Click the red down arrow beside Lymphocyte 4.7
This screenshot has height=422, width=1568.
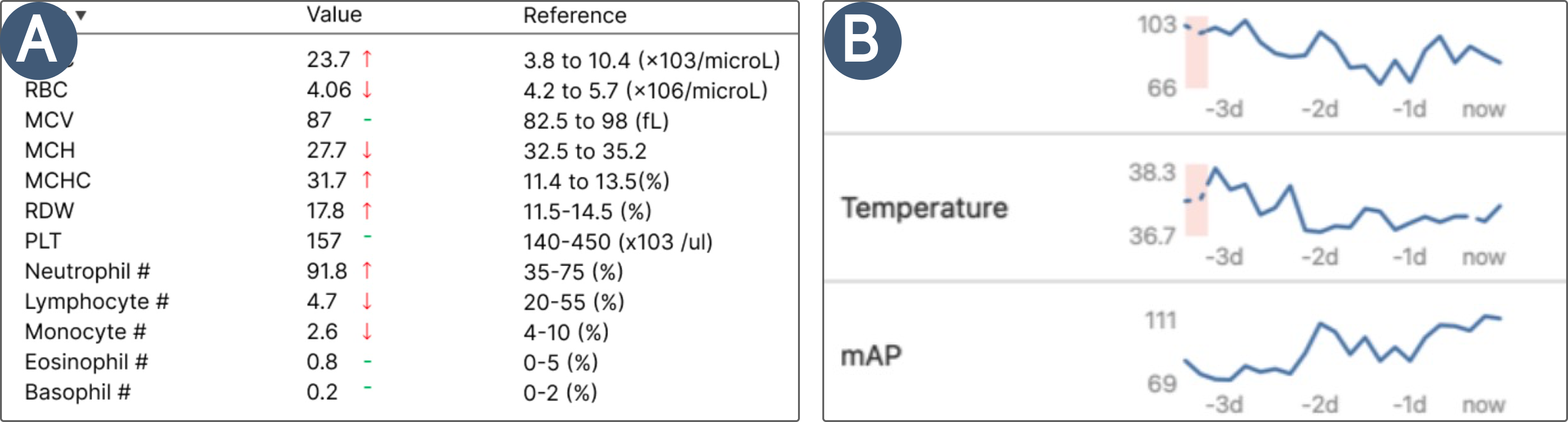click(x=367, y=301)
